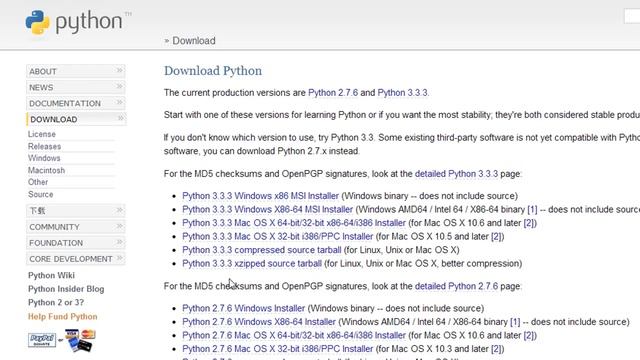Open the Source submenu link

point(40,194)
